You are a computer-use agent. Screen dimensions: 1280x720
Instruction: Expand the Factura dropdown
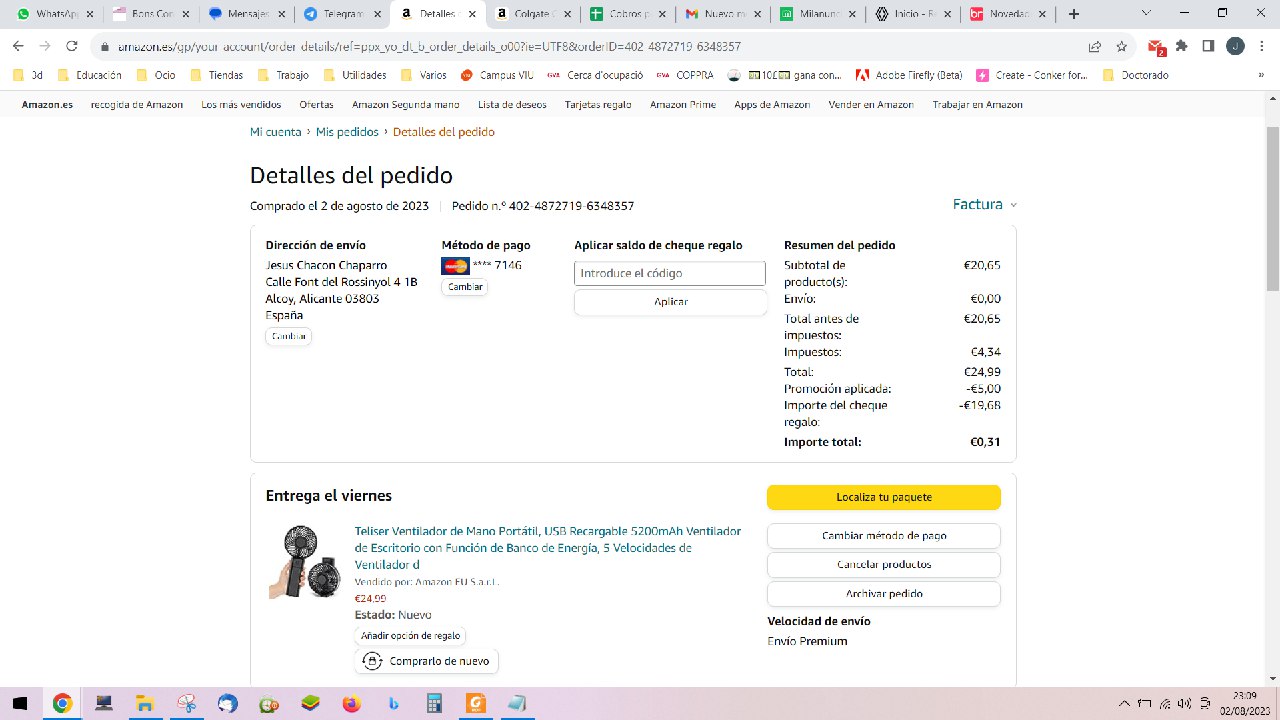coord(984,204)
